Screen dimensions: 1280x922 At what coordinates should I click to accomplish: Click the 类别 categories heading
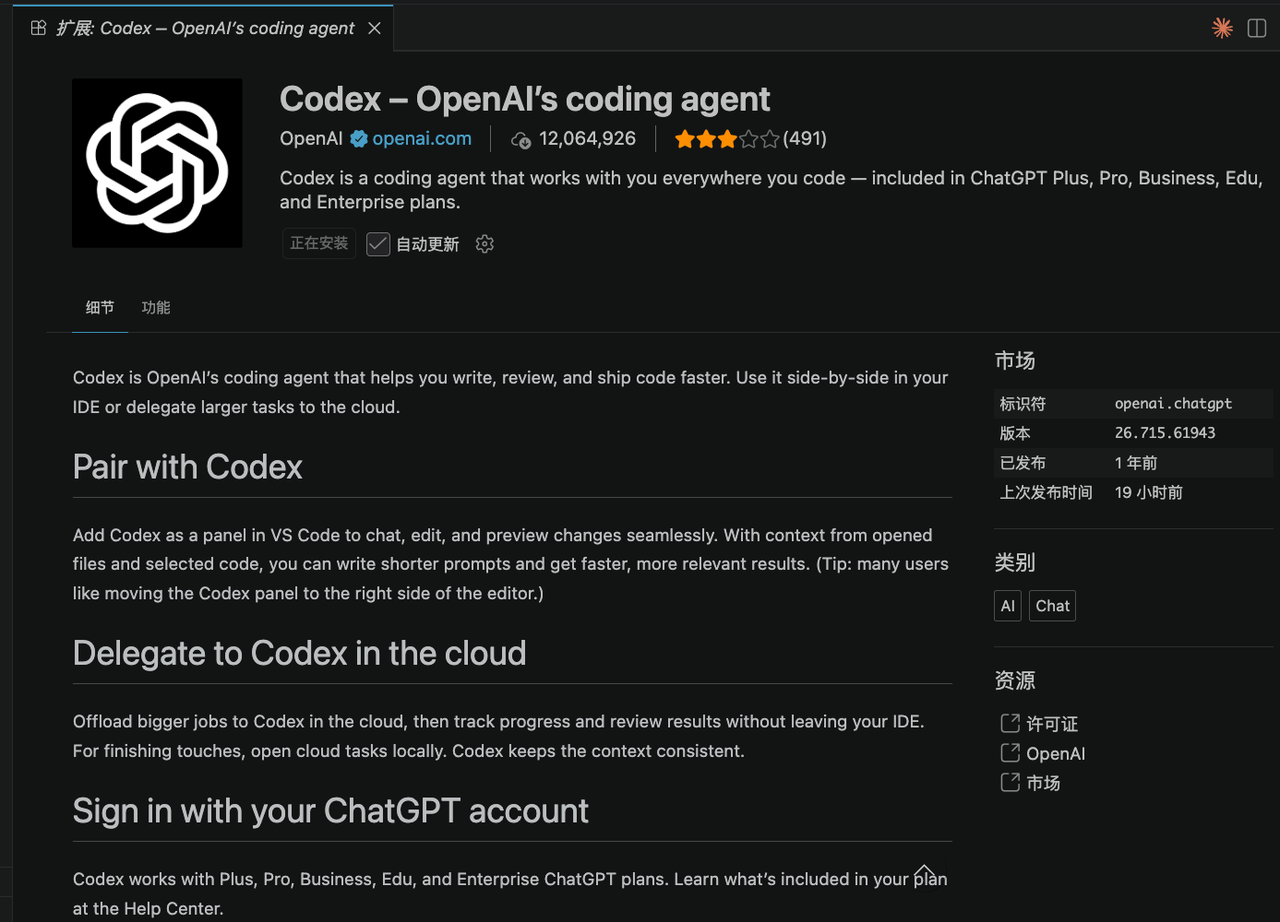point(1015,563)
